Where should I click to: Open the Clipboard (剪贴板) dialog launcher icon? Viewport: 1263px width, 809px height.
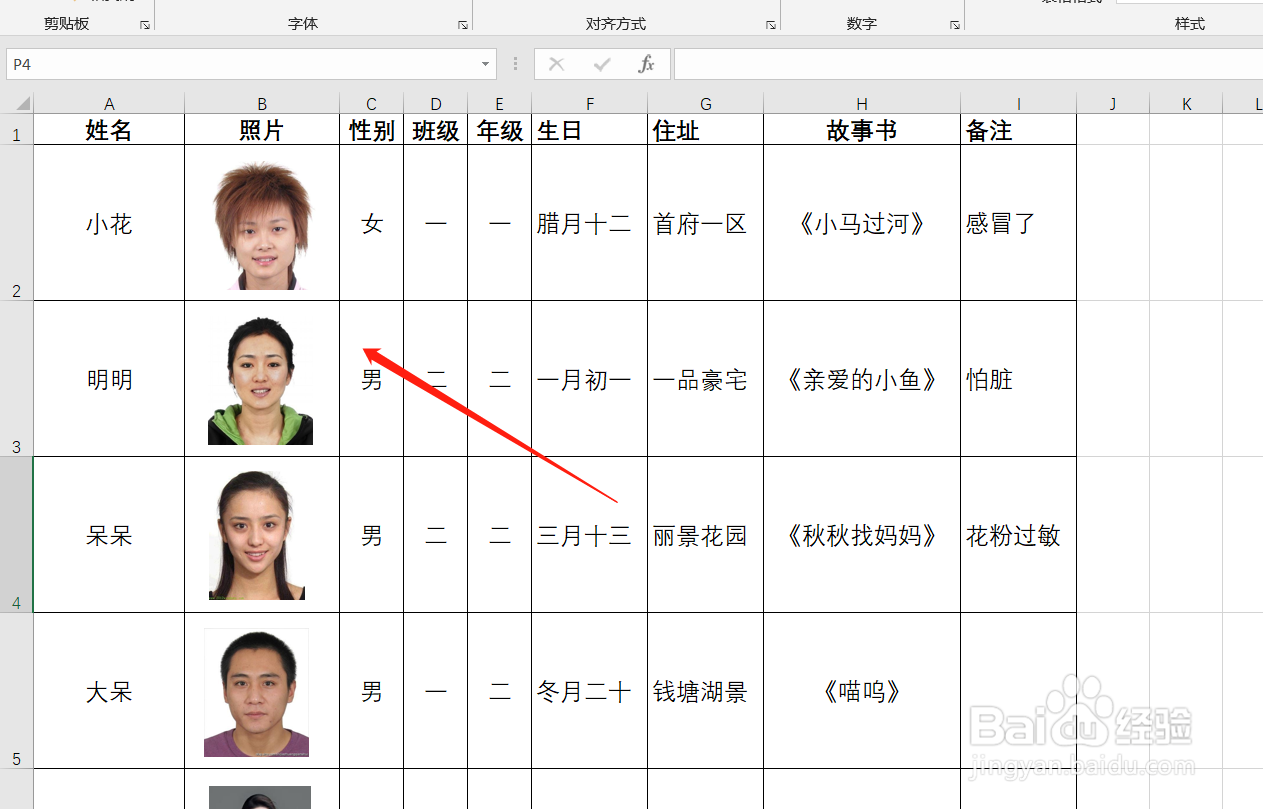click(x=145, y=24)
